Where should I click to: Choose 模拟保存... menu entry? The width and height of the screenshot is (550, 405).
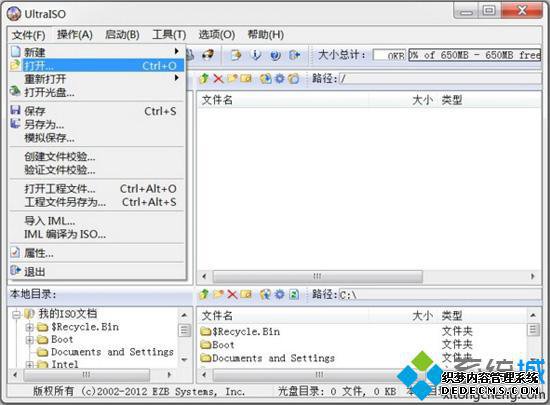96,138
